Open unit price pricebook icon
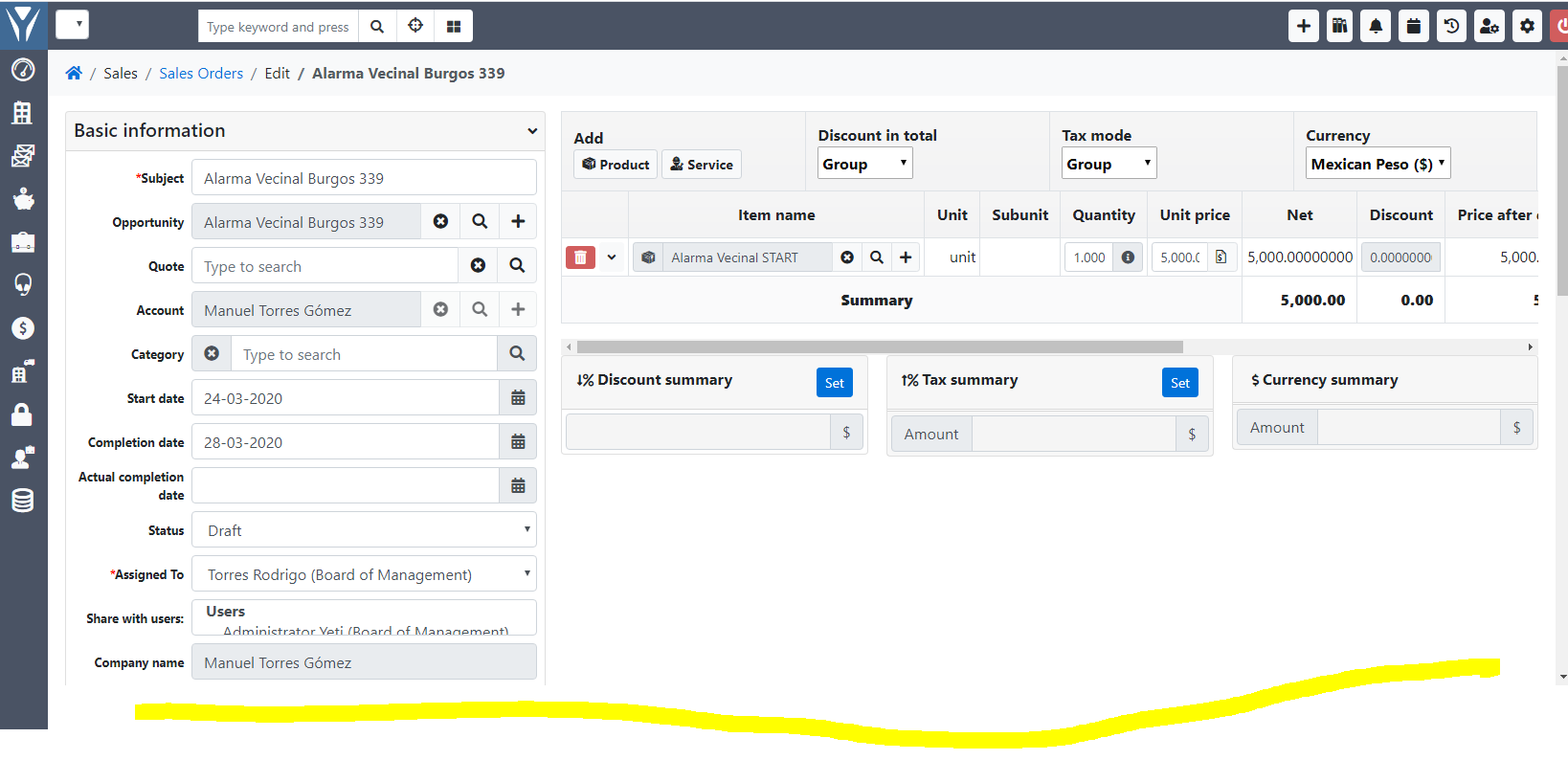The height and width of the screenshot is (760, 1568). point(1221,257)
